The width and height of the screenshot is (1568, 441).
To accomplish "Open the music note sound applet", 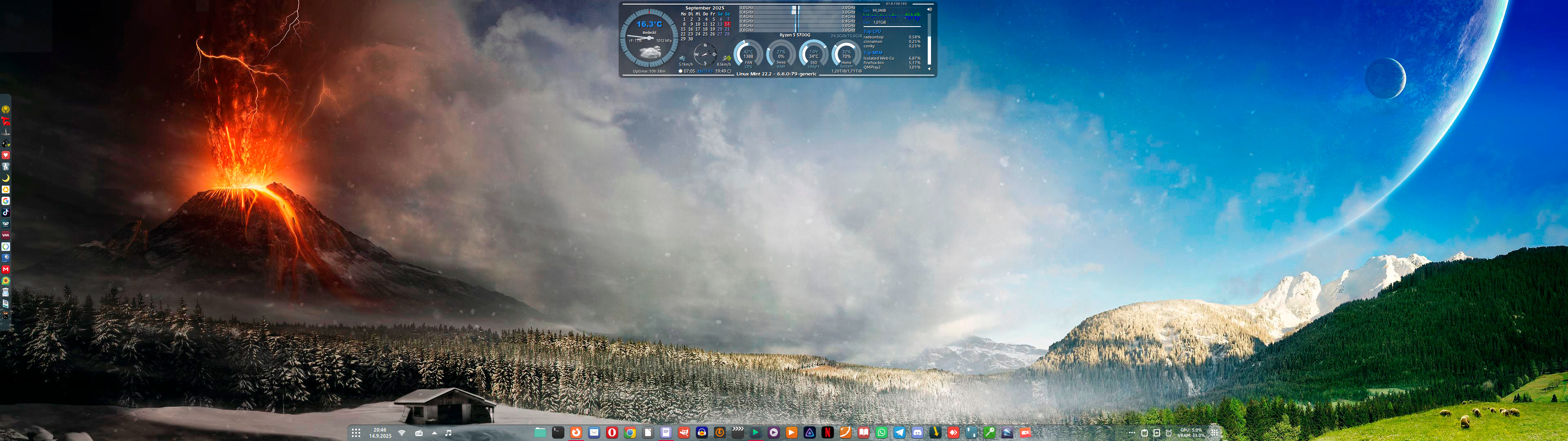I will 449,433.
